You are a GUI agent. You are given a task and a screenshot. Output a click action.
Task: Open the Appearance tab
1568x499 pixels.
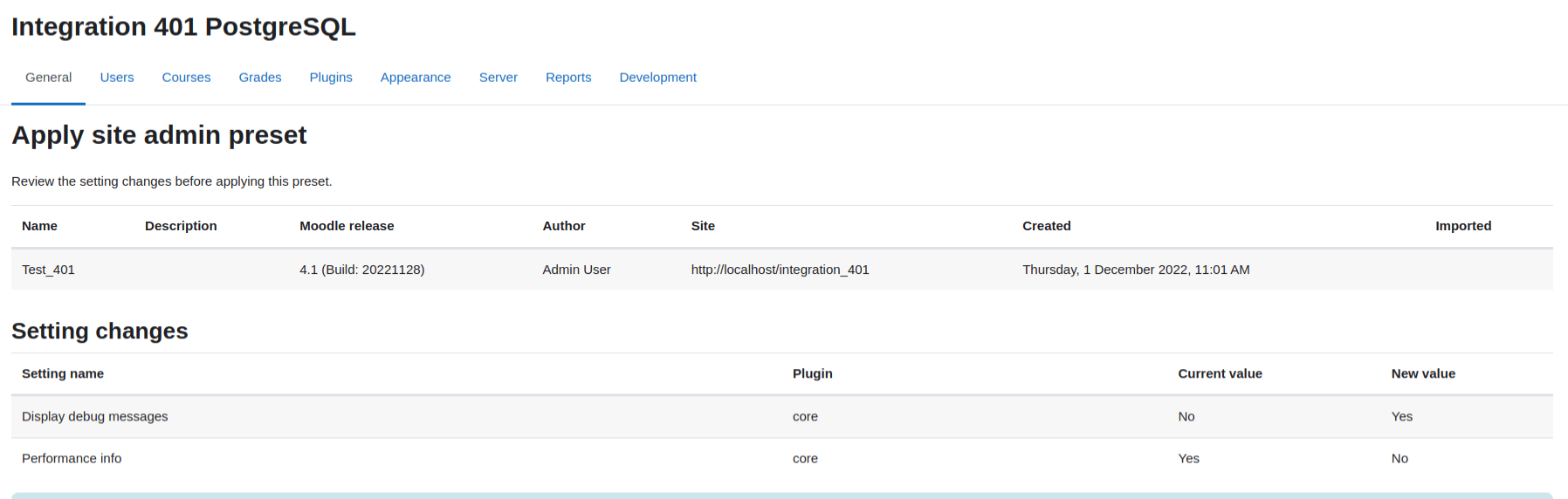tap(416, 78)
